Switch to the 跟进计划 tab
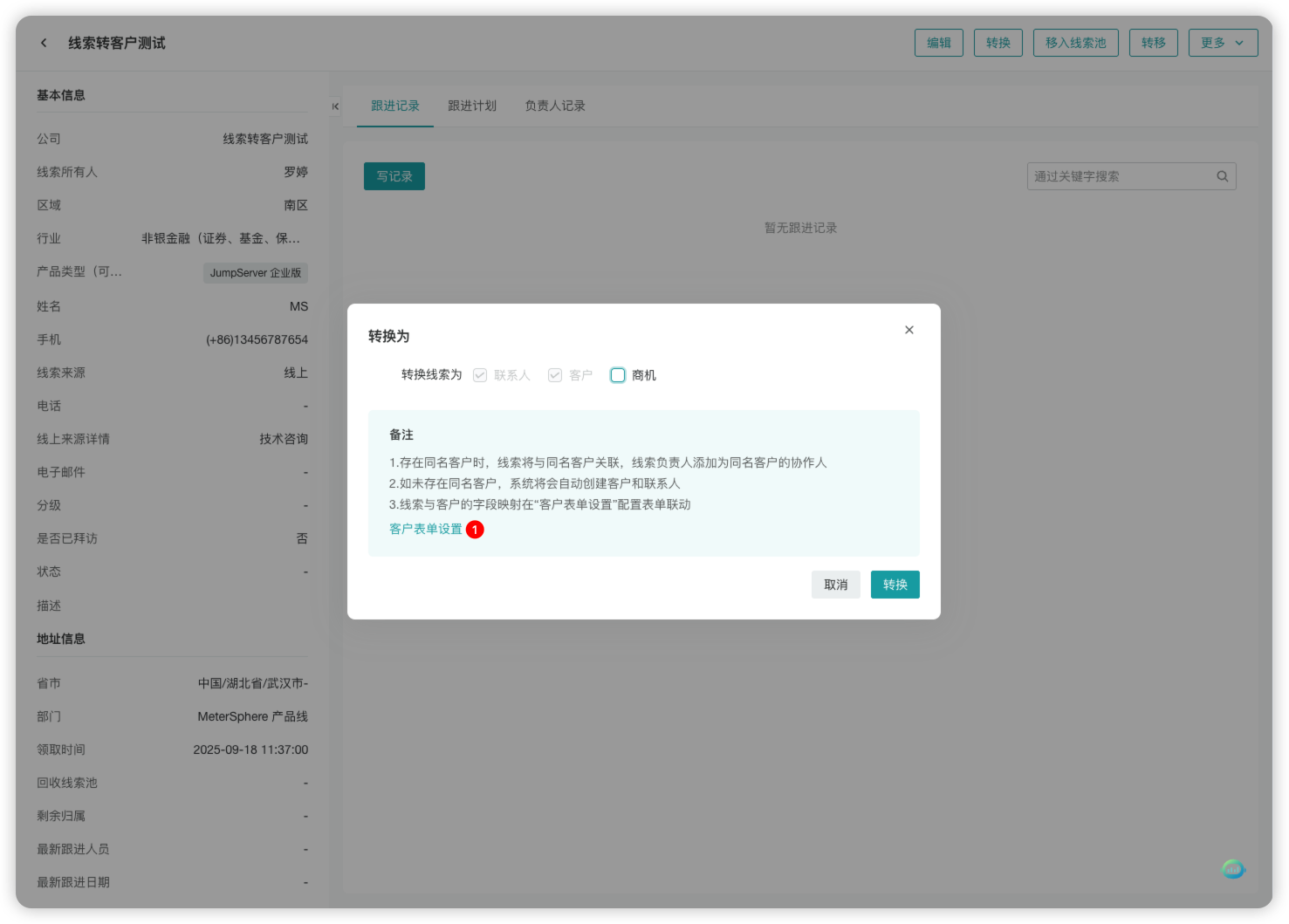 click(470, 105)
